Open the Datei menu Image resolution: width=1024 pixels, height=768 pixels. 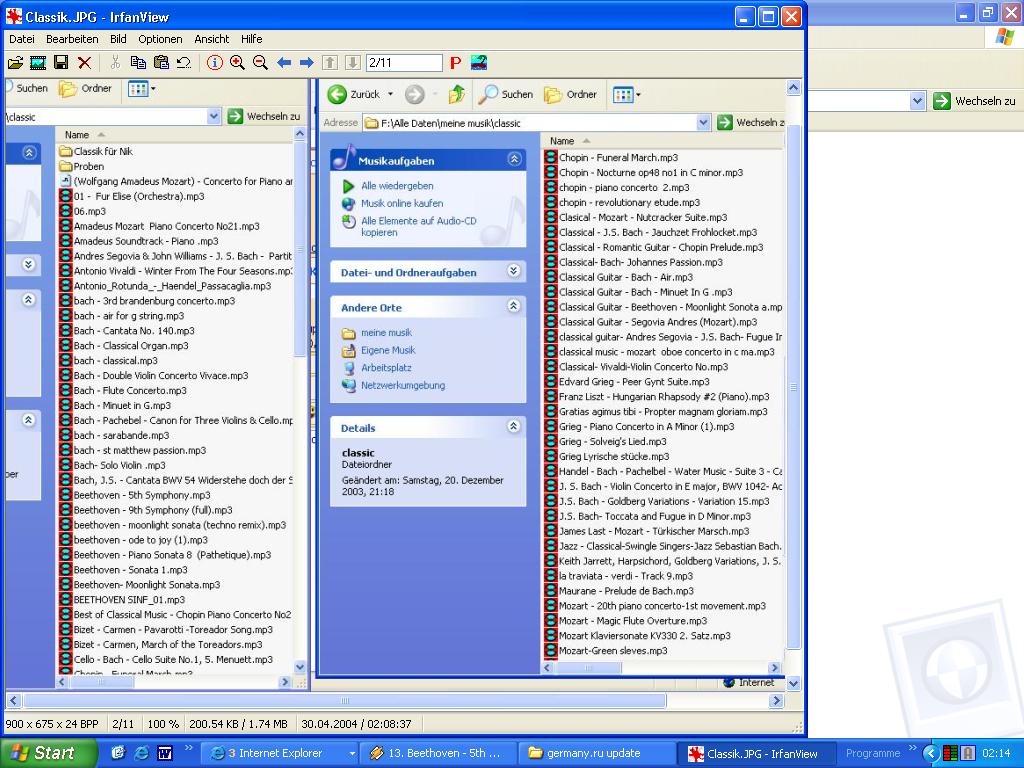[21, 39]
